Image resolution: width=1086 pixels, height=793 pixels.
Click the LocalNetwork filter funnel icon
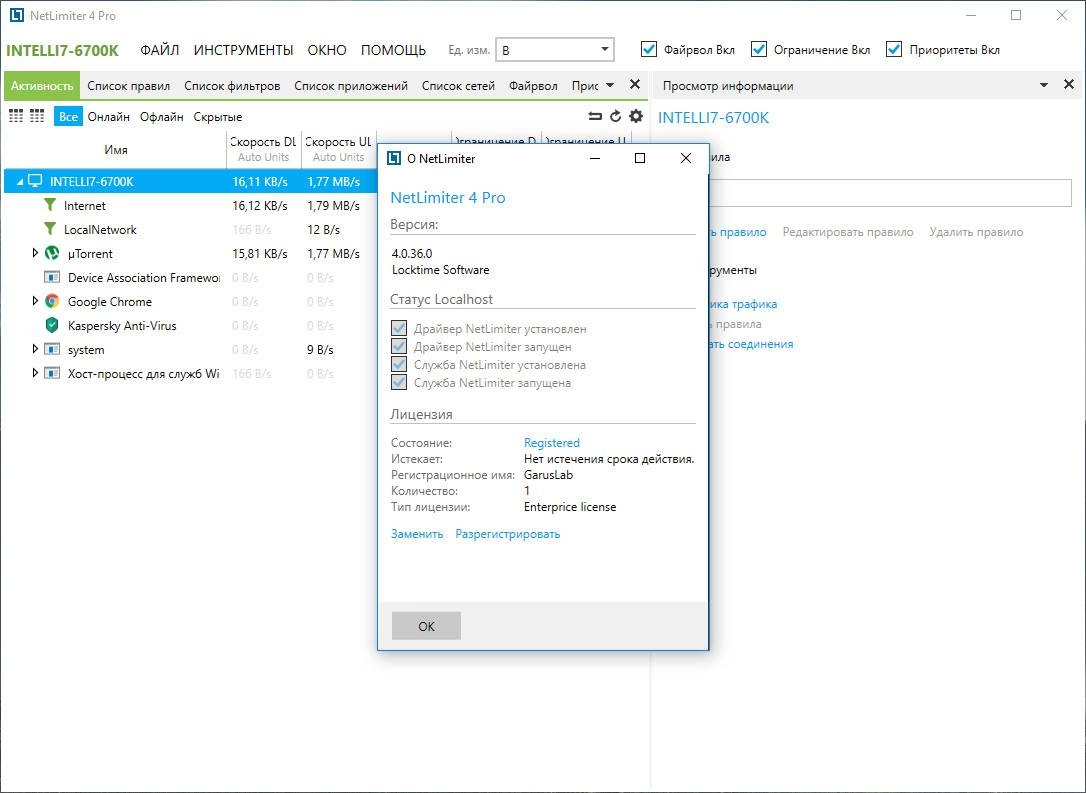coord(50,229)
